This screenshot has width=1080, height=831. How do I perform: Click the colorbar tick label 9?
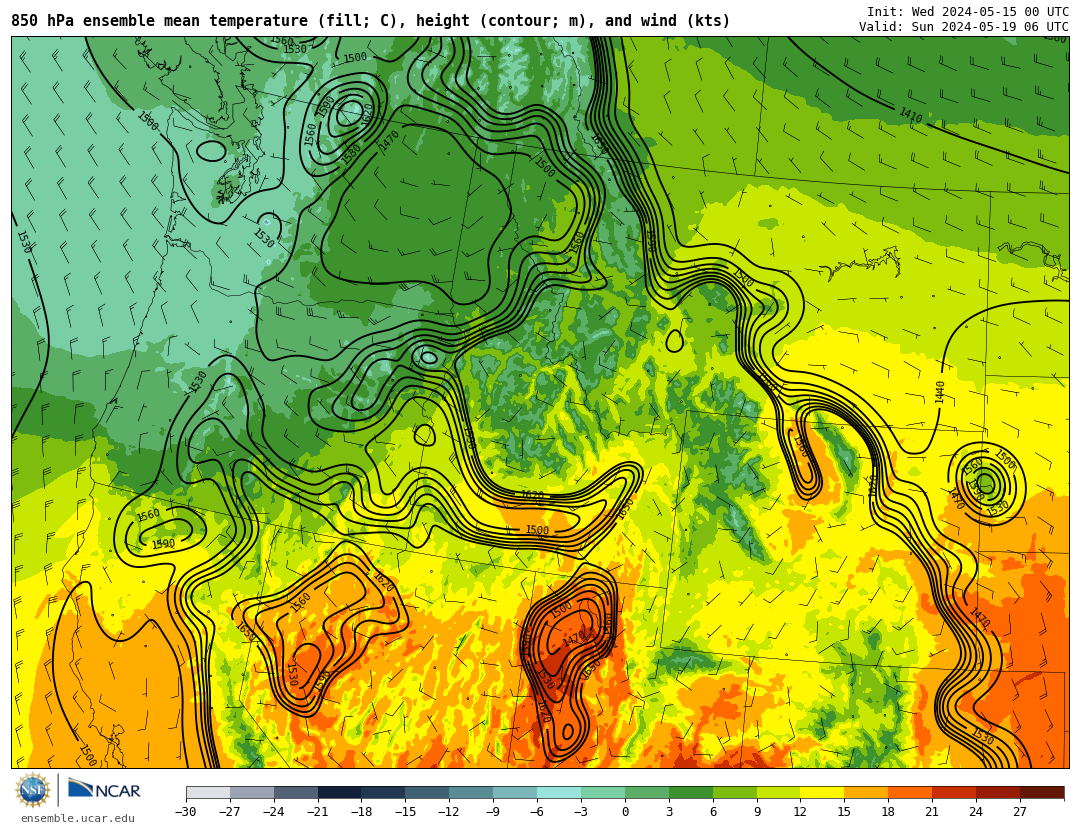[x=757, y=812]
